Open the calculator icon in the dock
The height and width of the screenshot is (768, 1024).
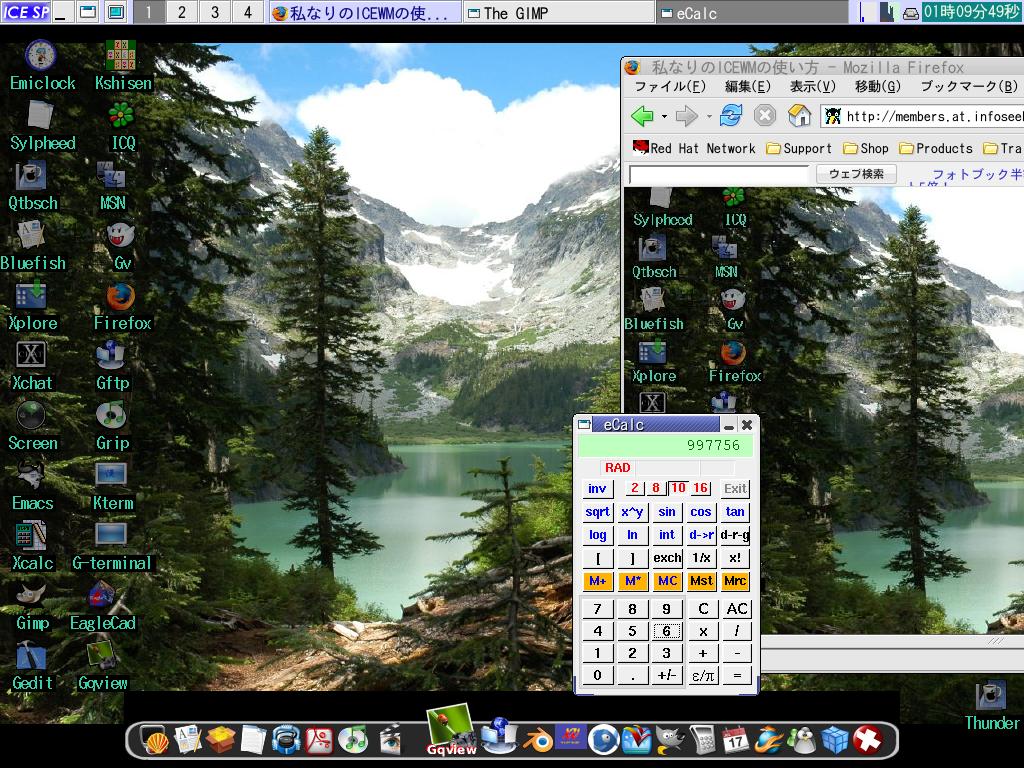click(704, 740)
